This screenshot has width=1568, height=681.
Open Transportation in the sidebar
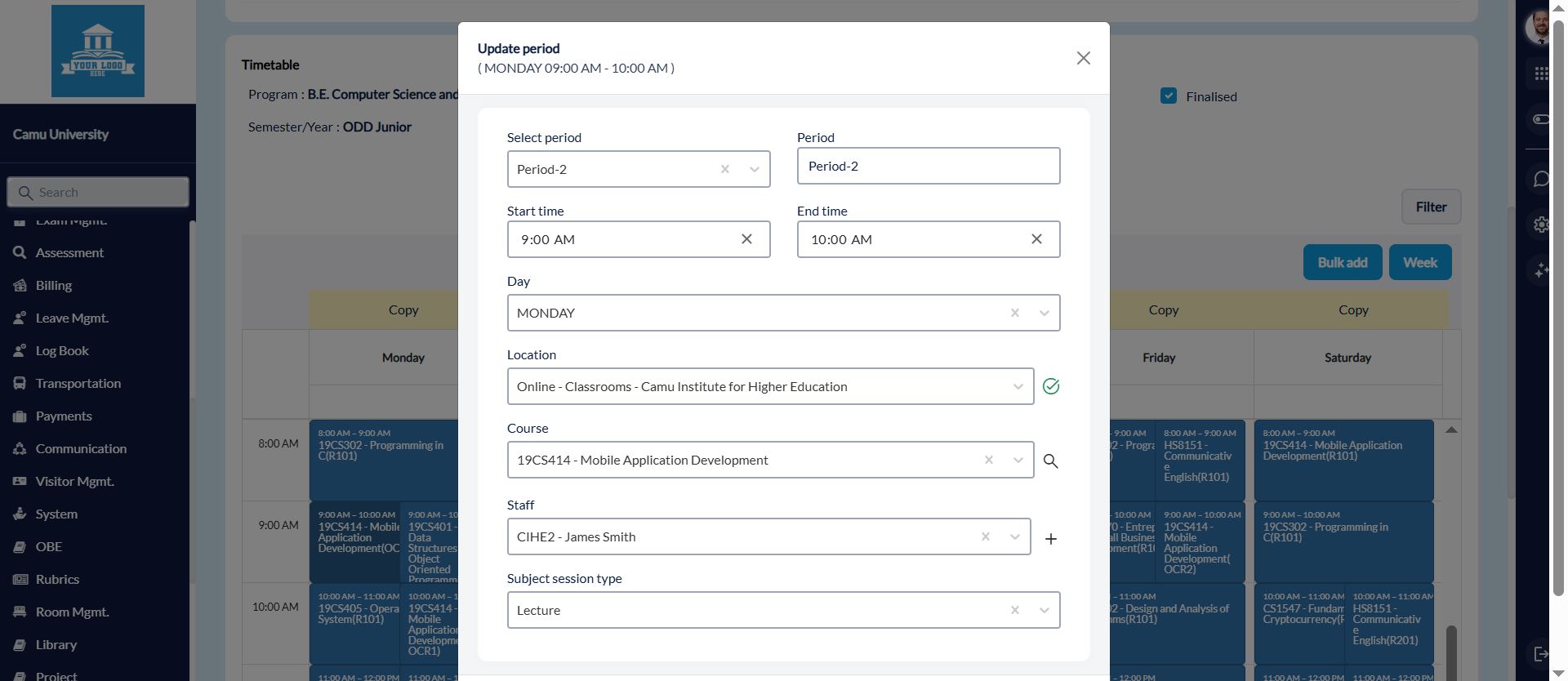coord(78,383)
